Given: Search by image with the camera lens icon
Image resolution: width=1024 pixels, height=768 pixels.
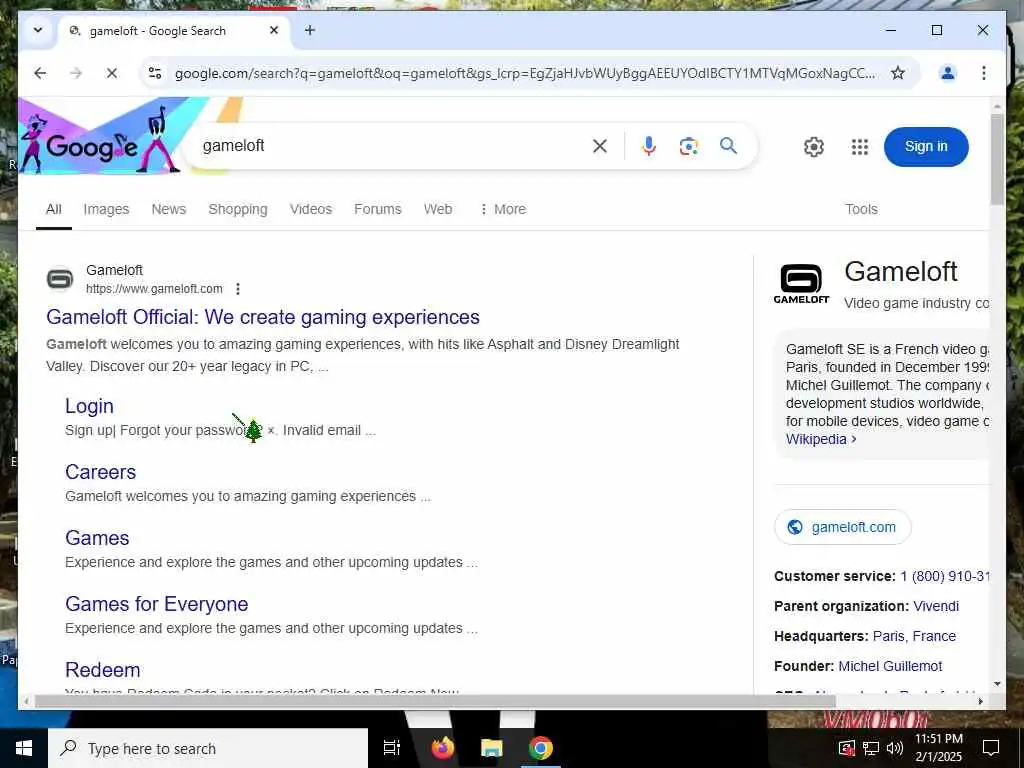Looking at the screenshot, I should coord(688,146).
